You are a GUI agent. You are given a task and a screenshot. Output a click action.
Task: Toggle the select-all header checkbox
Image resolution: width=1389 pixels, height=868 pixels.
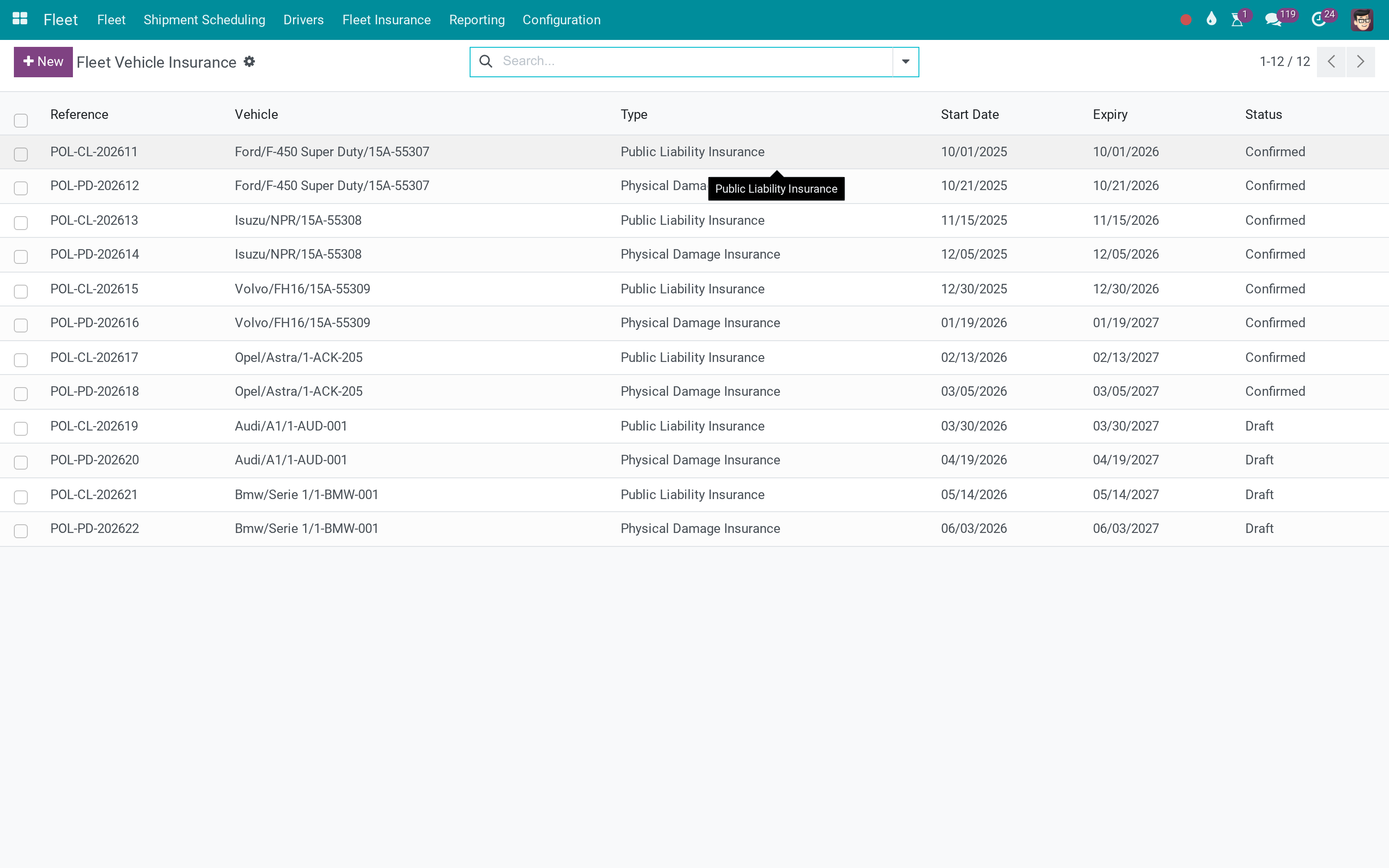pos(21,120)
